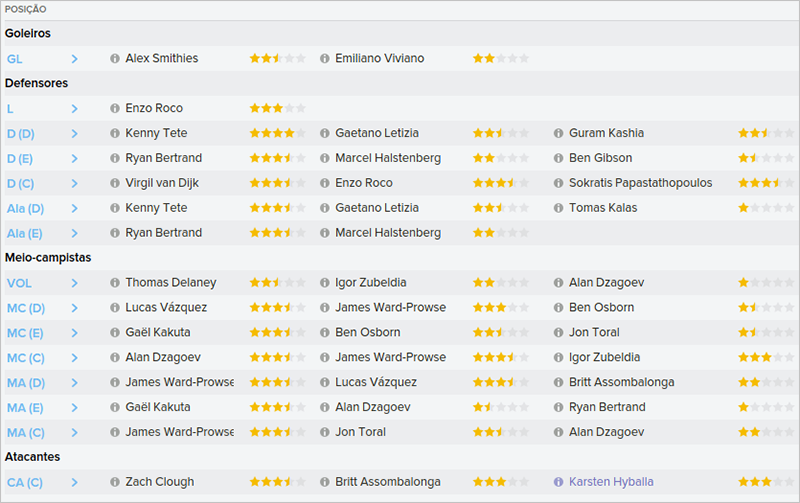Expand the VOL position chevron
This screenshot has height=503, width=800.
(x=74, y=283)
